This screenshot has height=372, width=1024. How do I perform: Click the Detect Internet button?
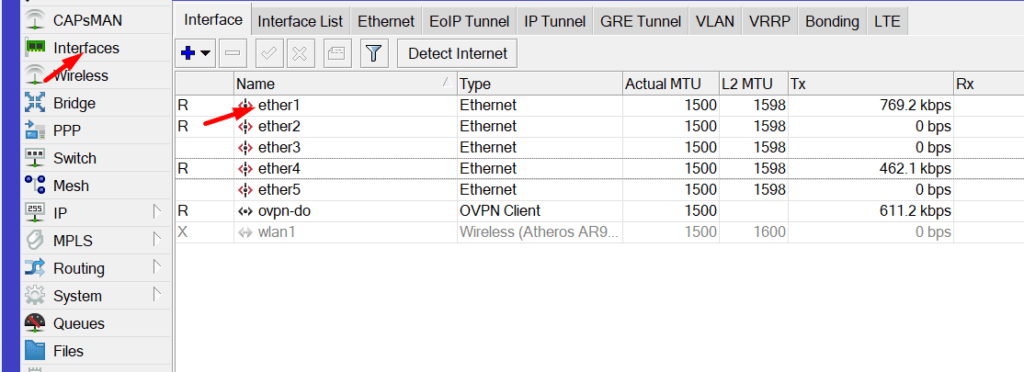pos(457,54)
